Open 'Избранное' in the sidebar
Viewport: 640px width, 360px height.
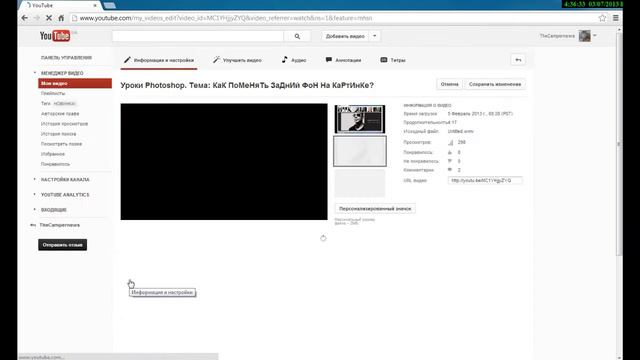[x=53, y=154]
